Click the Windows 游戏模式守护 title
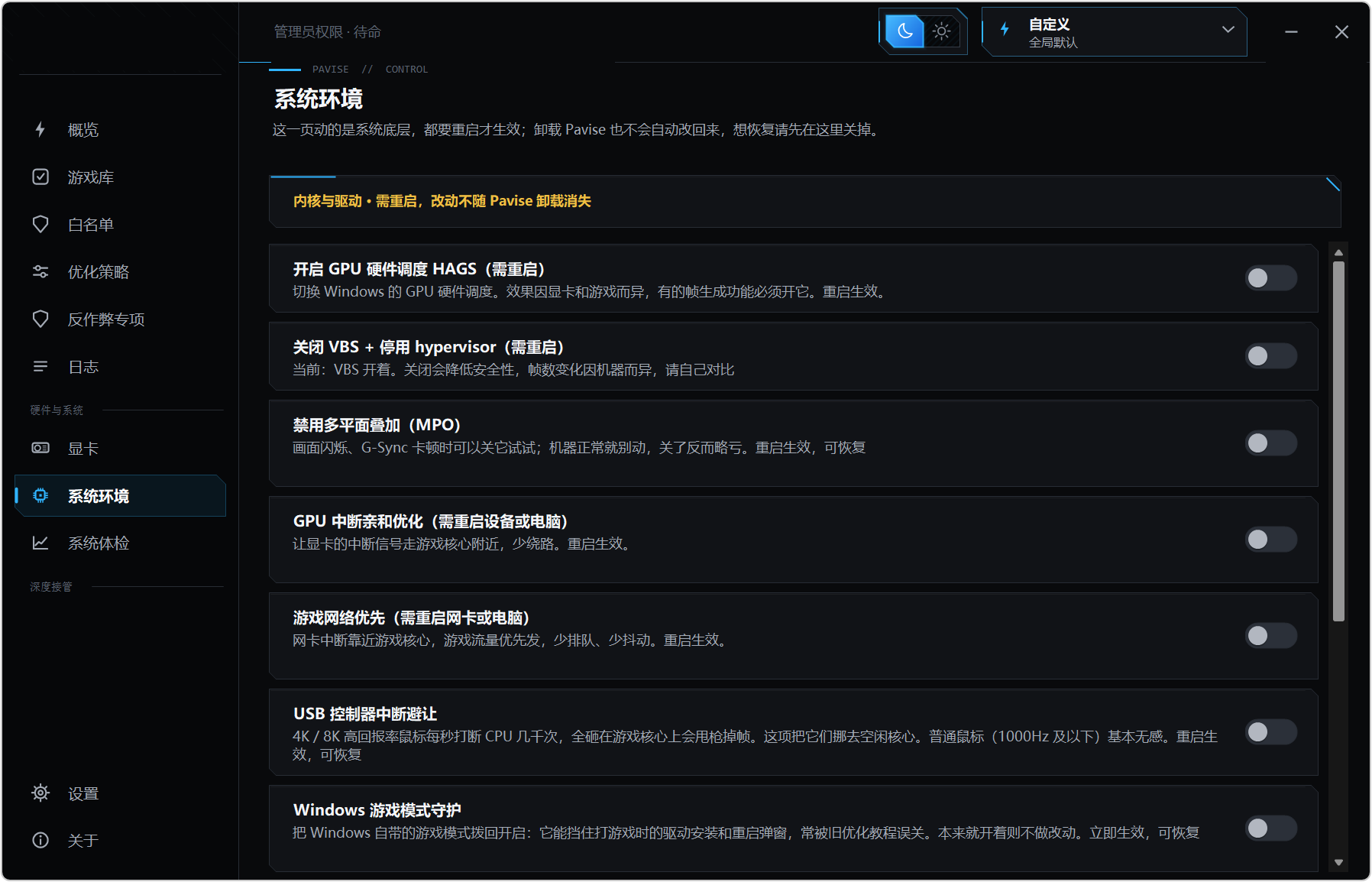 pos(377,810)
